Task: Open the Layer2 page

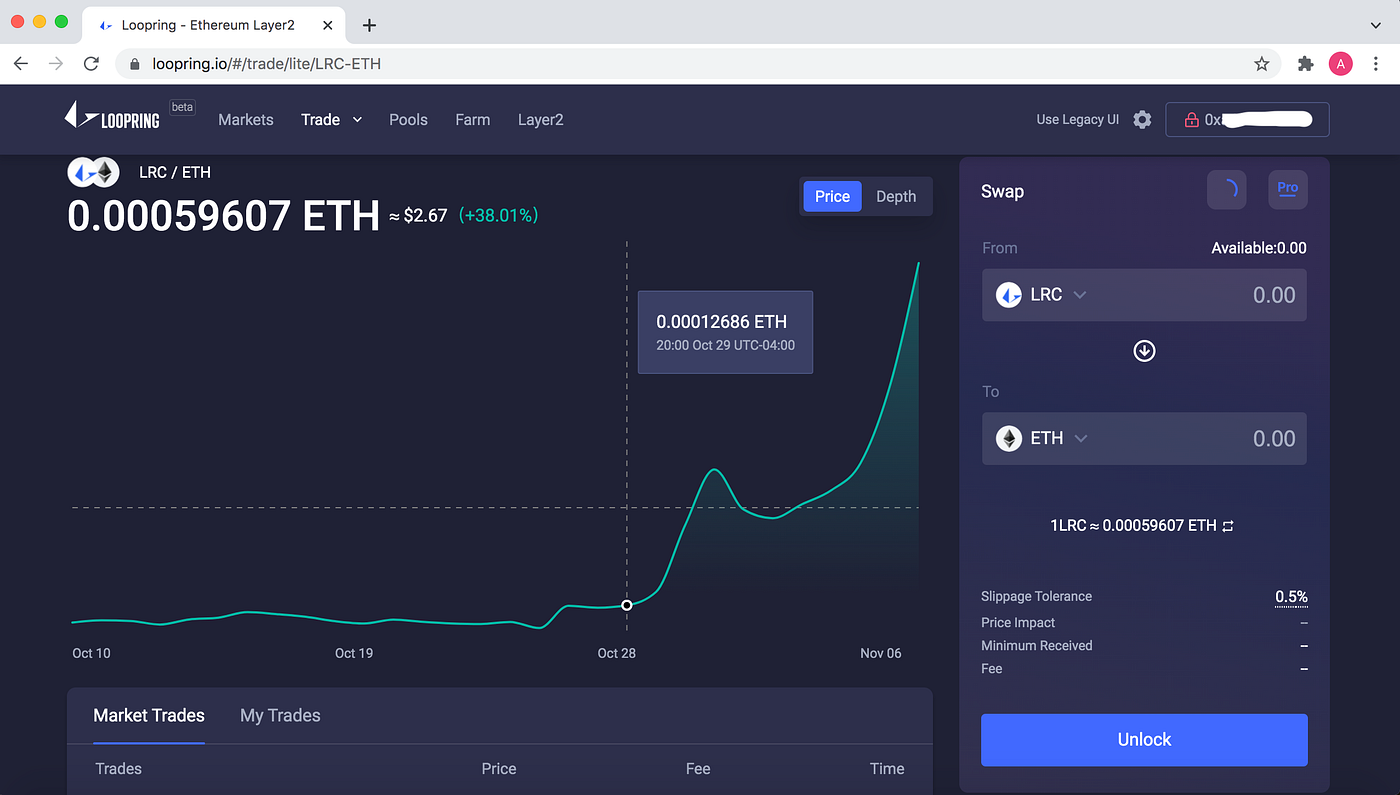Action: tap(540, 120)
